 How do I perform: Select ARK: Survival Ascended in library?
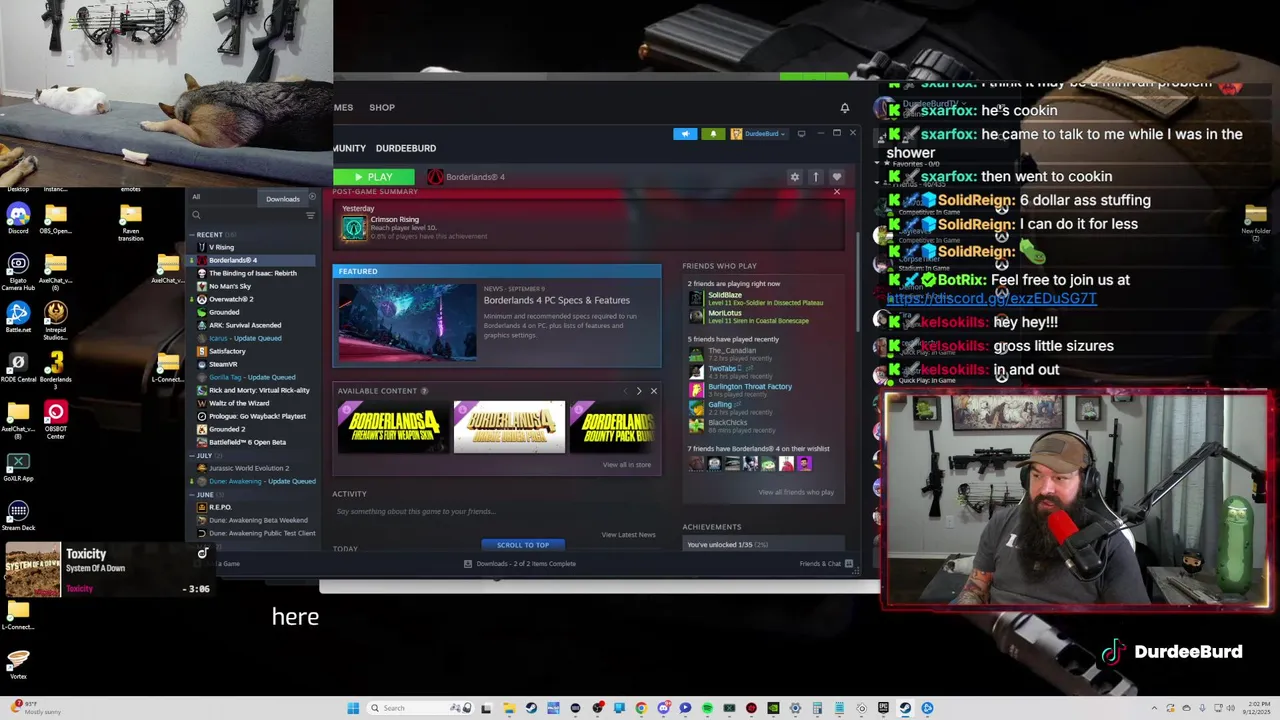point(245,325)
